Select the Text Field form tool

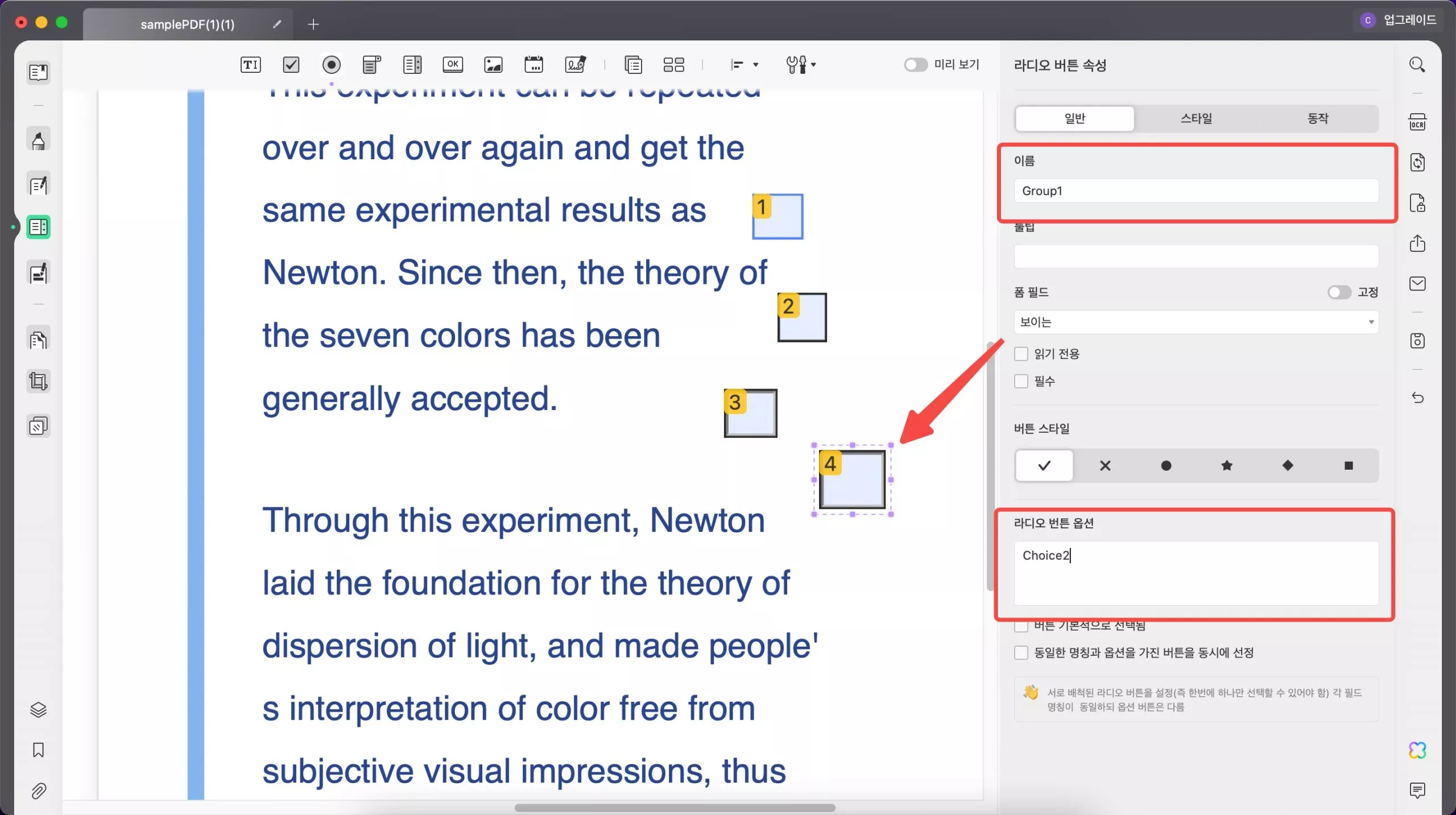250,65
